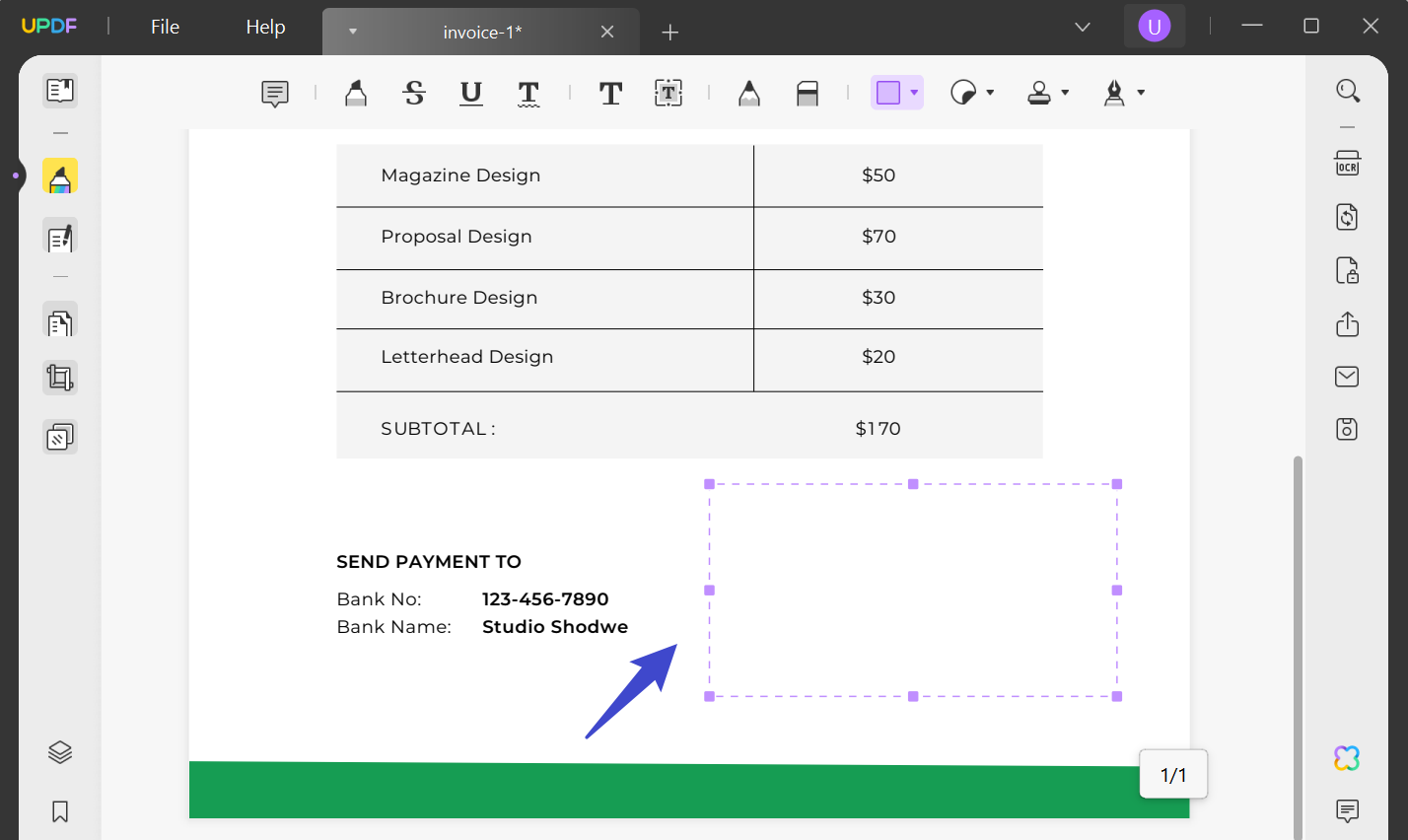1408x840 pixels.
Task: Open the stamp options dropdown
Action: 1063,93
